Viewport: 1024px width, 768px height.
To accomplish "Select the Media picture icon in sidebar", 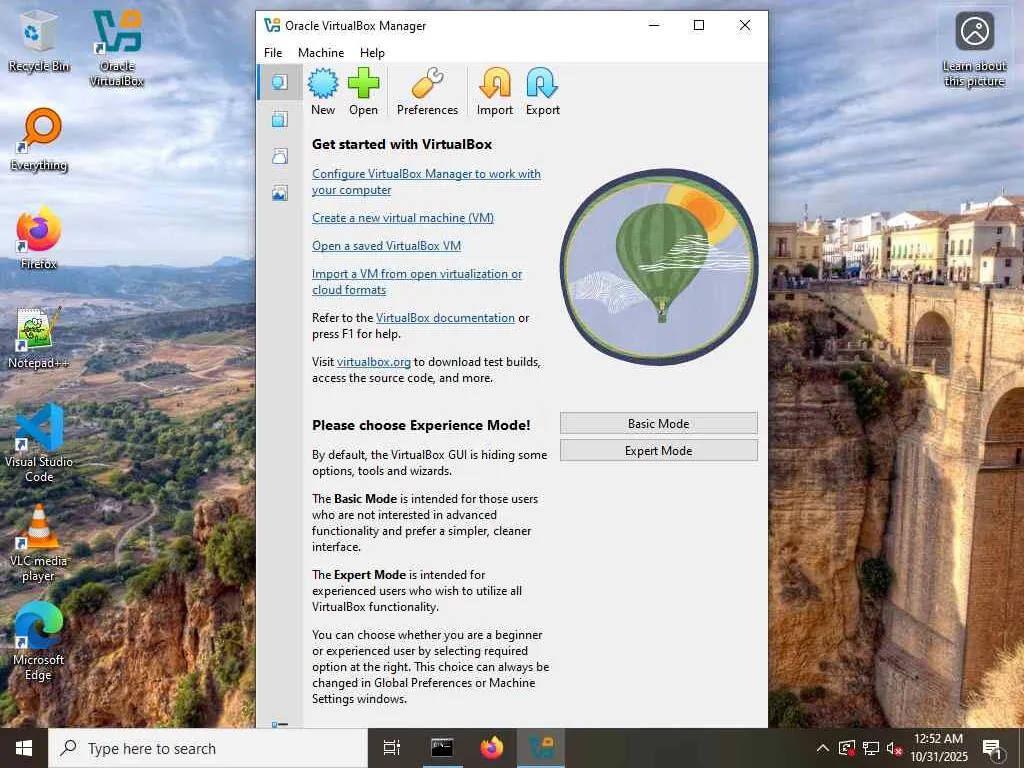I will (280, 193).
